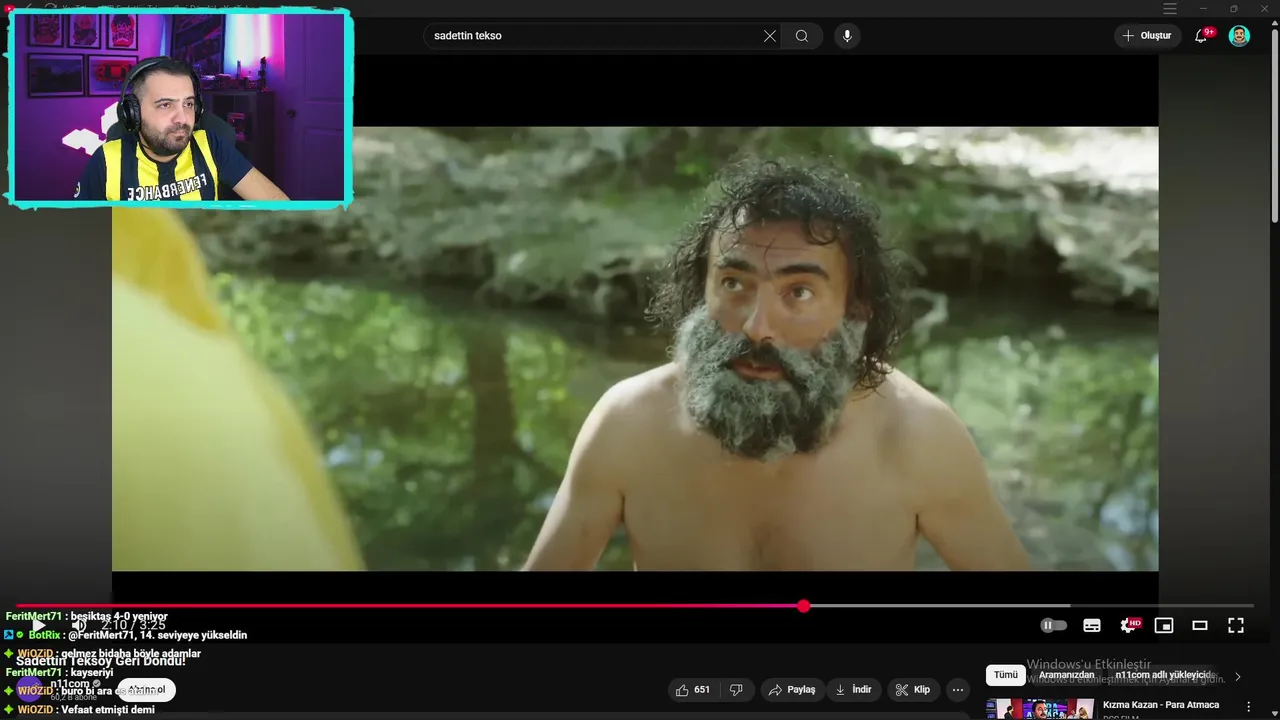
Task: Select the Tümü filter chip
Action: [1005, 675]
